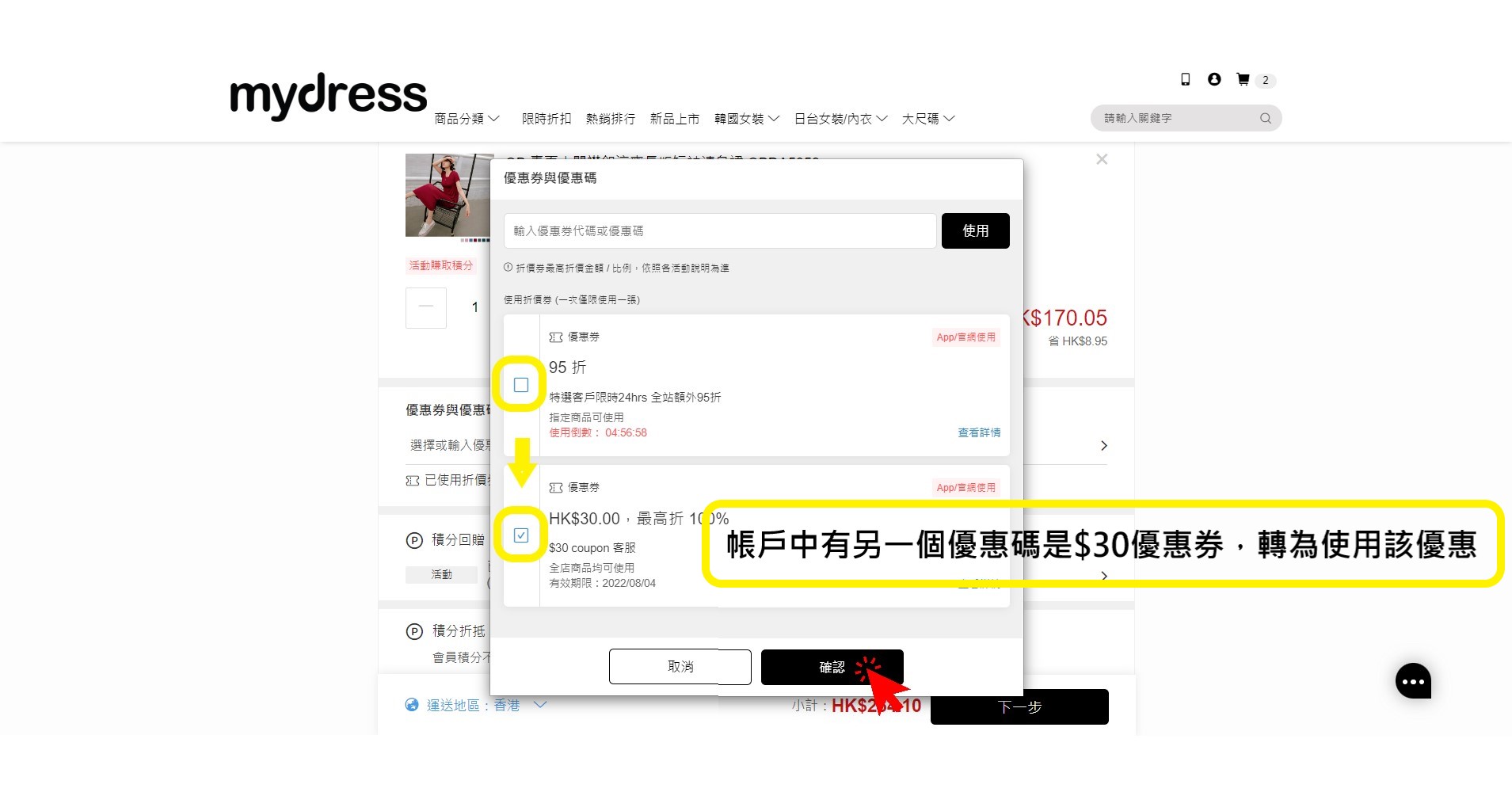1512x792 pixels.
Task: Click the App/官網使用 tag on the HK$30.00 coupon
Action: (x=965, y=488)
